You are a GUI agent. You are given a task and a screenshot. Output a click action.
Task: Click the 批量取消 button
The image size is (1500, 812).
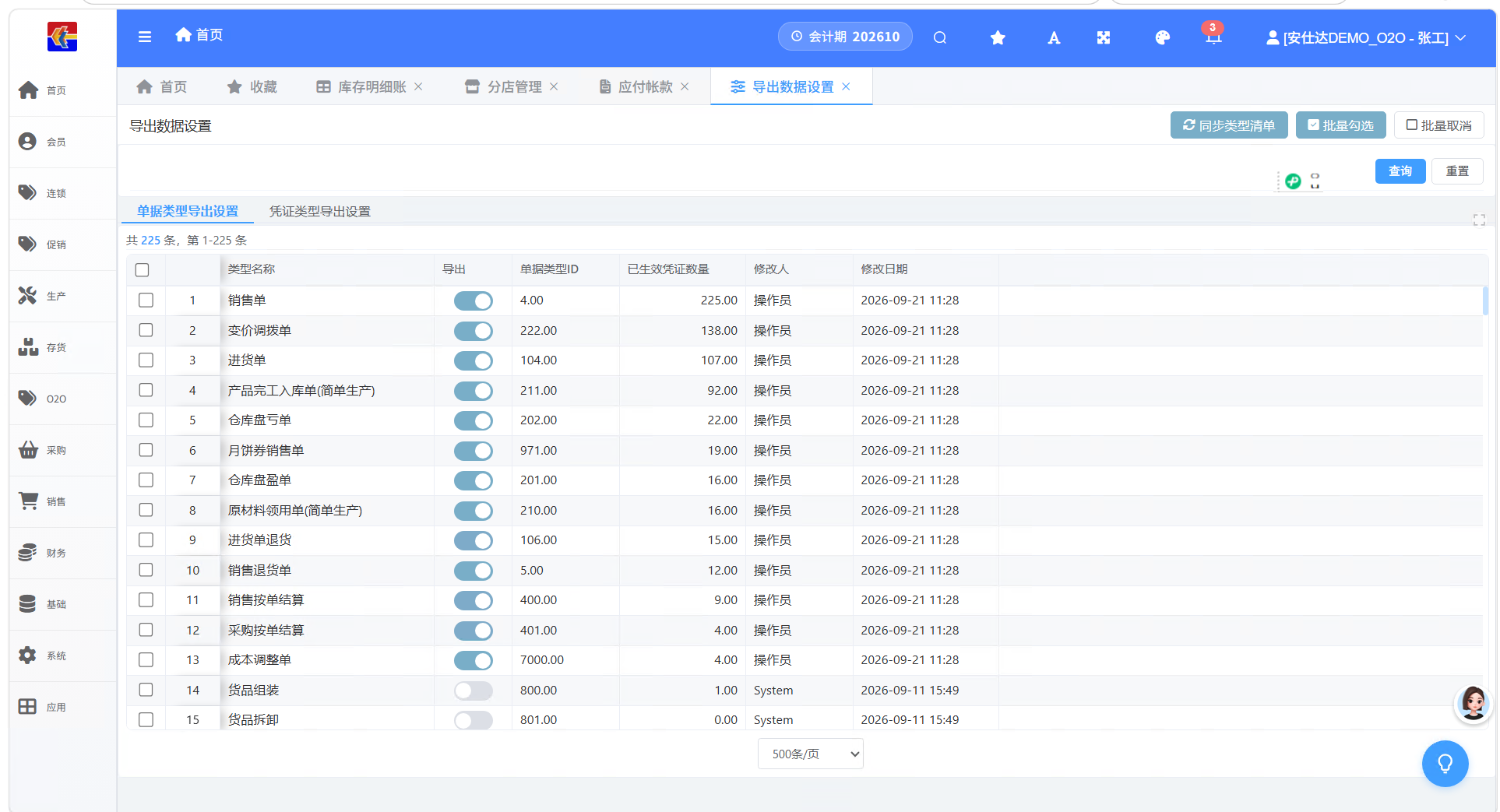tap(1439, 125)
